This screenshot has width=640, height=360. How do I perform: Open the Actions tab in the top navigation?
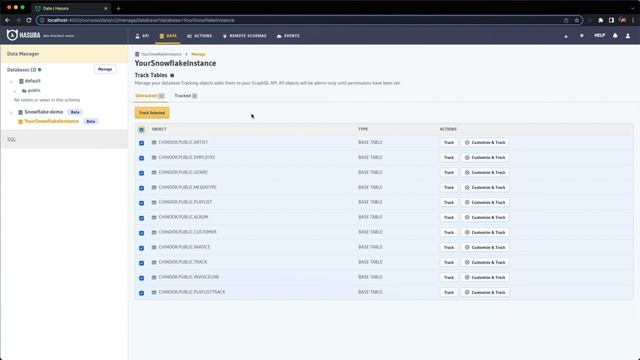(x=200, y=36)
